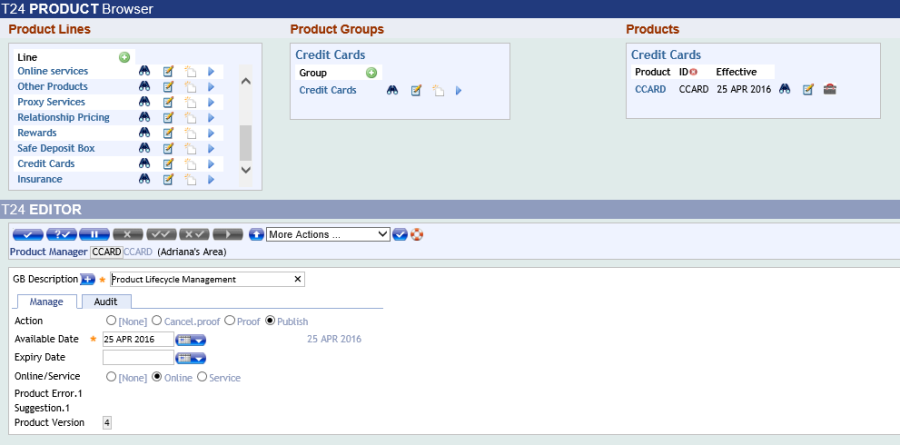The width and height of the screenshot is (900, 445).
Task: View Online services line with binoculars icon
Action: 145,71
